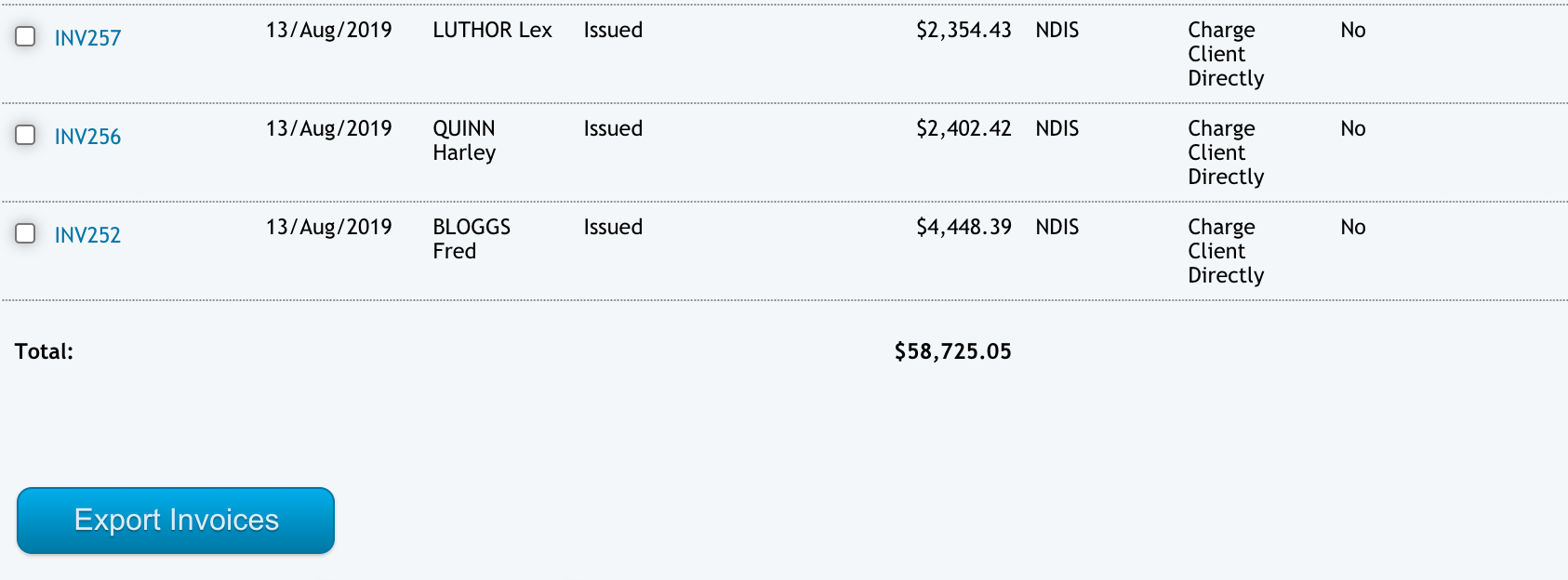1568x580 pixels.
Task: Open the INV256 invoice link
Action: pyautogui.click(x=87, y=137)
